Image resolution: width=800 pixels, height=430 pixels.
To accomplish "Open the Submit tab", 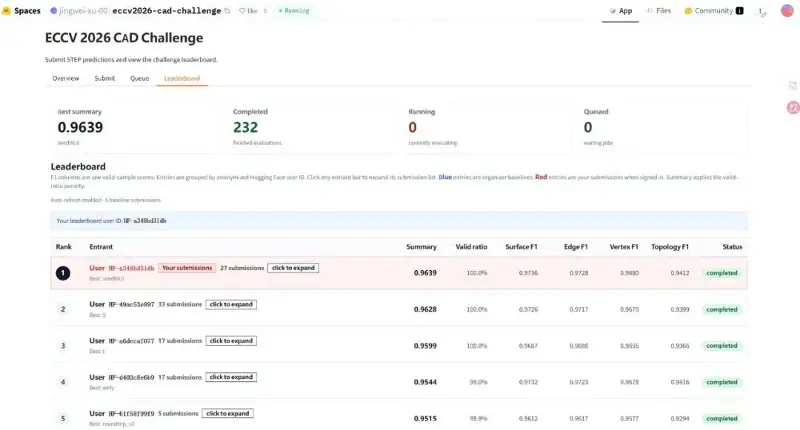I will pyautogui.click(x=105, y=78).
